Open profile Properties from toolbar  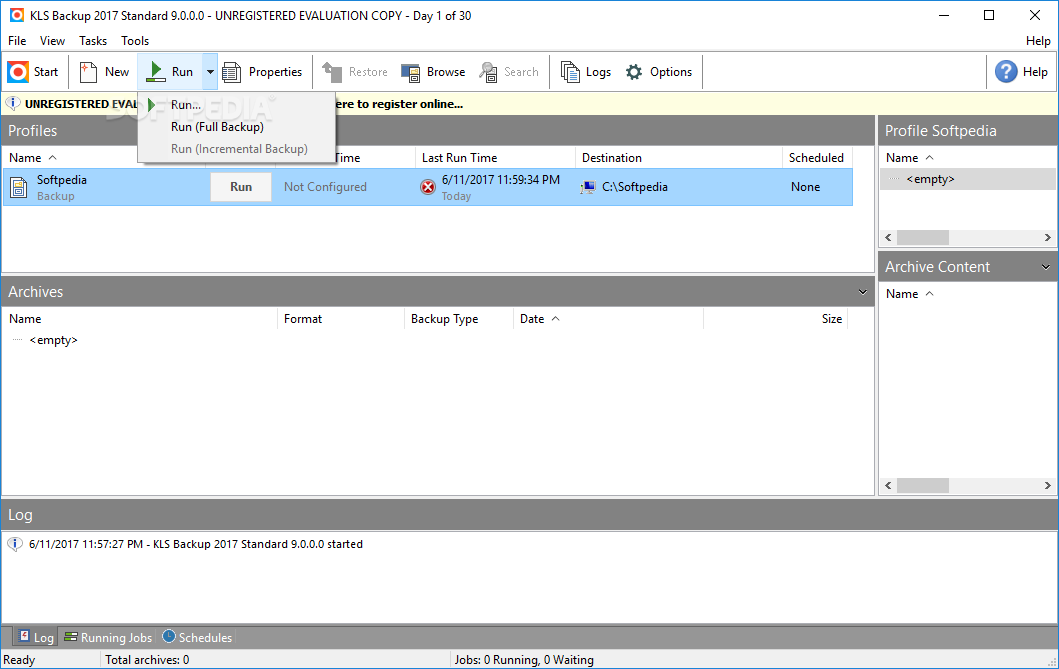click(262, 72)
